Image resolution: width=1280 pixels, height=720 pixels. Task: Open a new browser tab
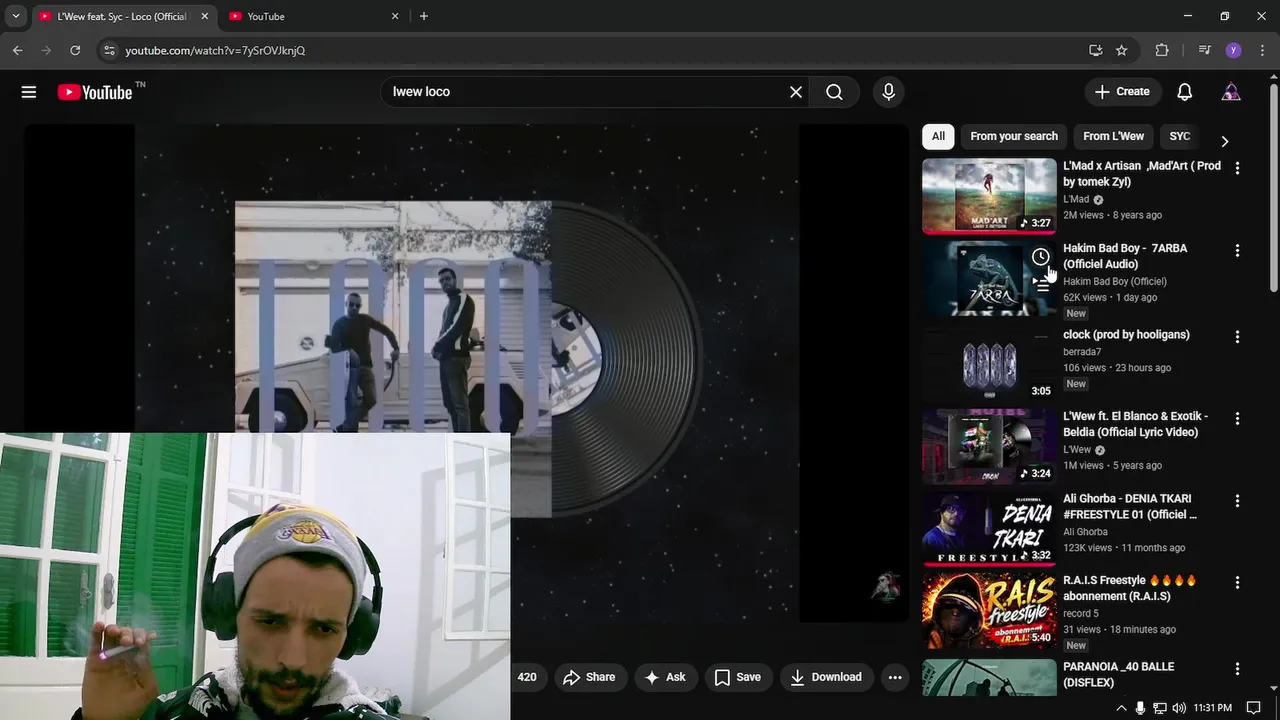[424, 16]
